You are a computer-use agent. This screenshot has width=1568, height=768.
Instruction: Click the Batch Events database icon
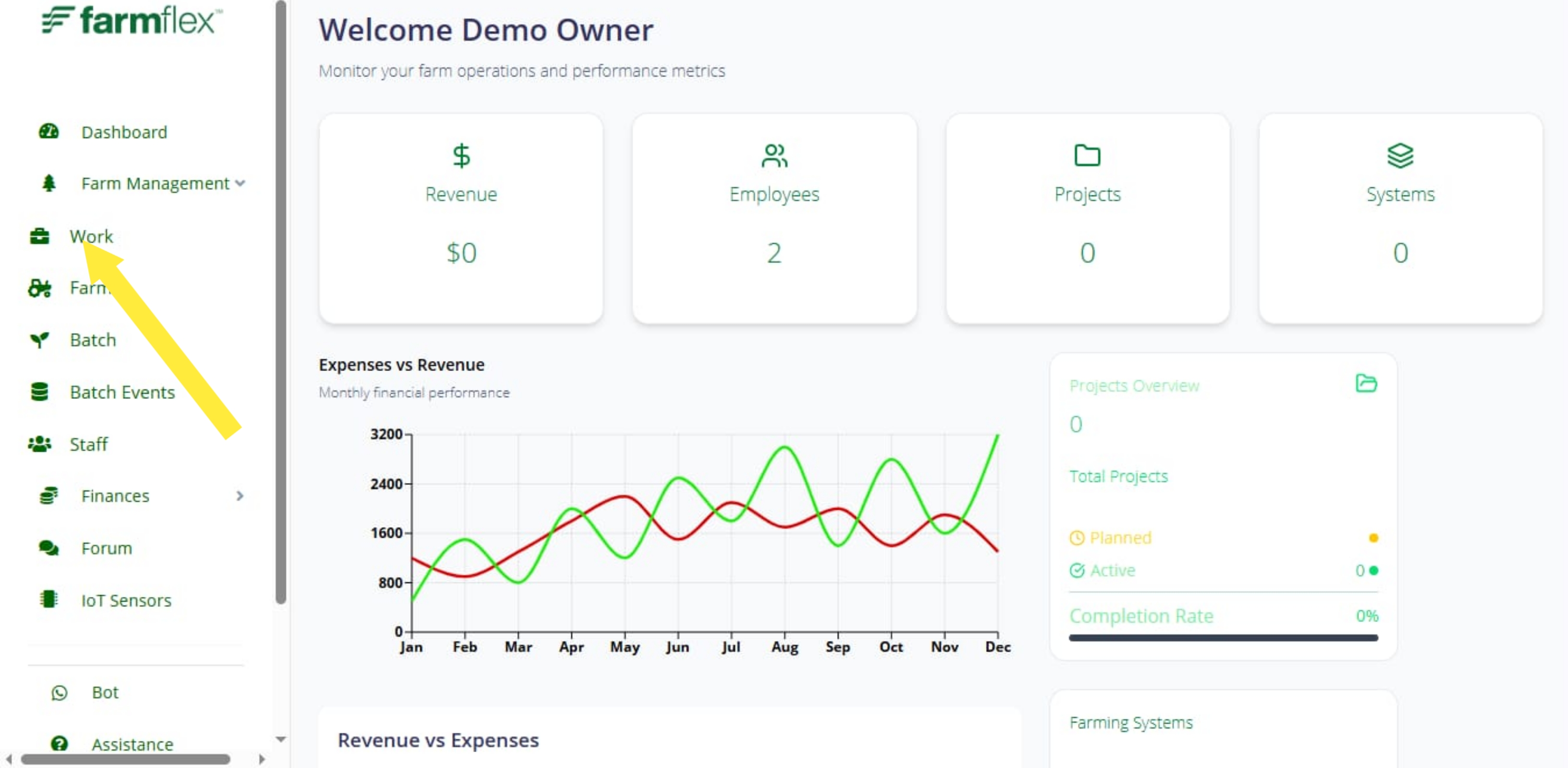point(39,392)
